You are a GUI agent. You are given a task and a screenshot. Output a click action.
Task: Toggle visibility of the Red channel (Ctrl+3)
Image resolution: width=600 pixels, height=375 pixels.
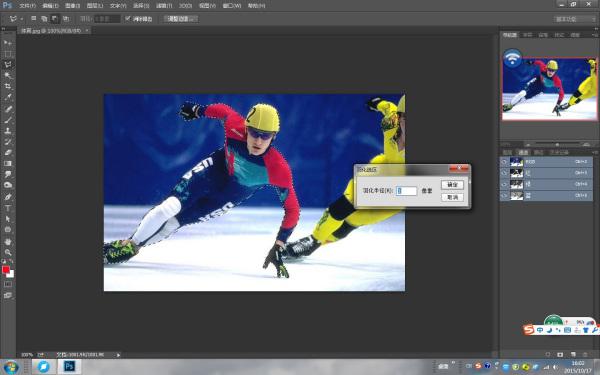[x=504, y=173]
